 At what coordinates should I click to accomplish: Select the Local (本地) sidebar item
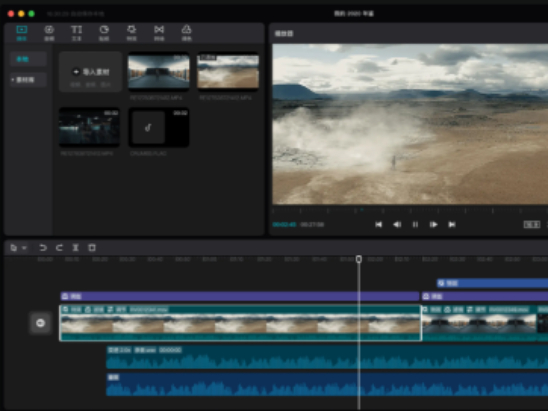point(28,59)
